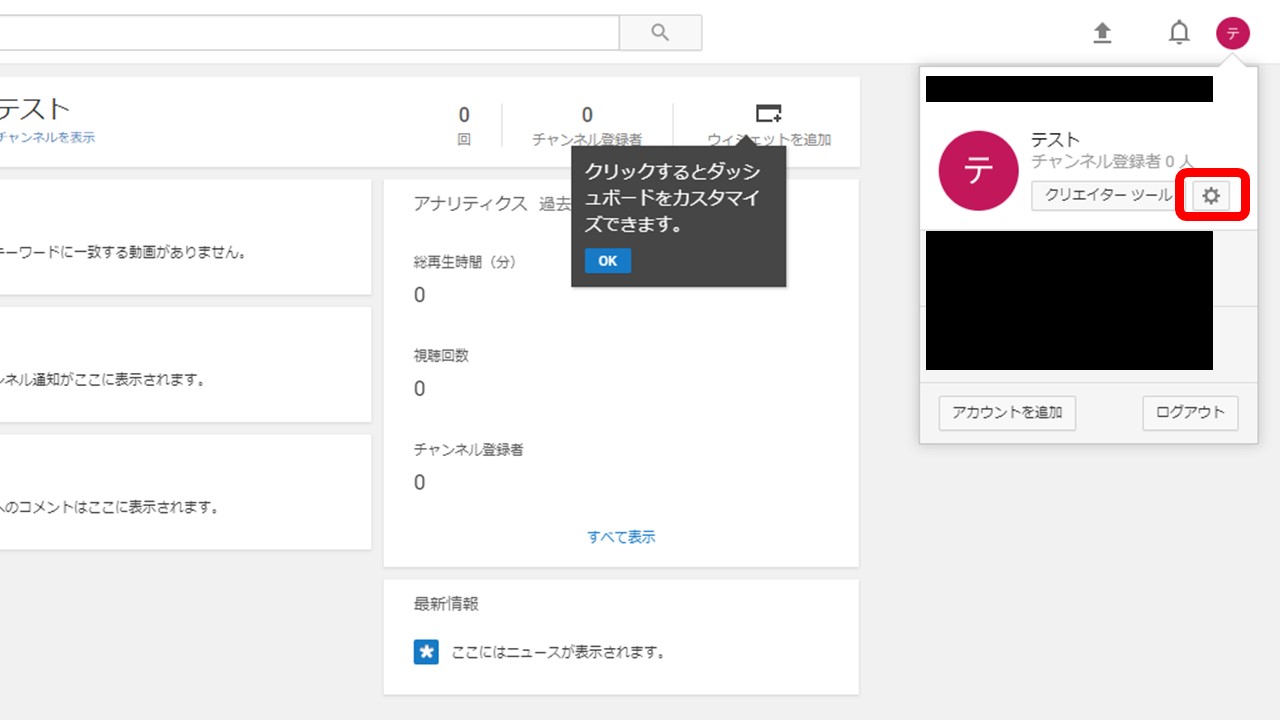Open クリエイター ツール button

1107,196
